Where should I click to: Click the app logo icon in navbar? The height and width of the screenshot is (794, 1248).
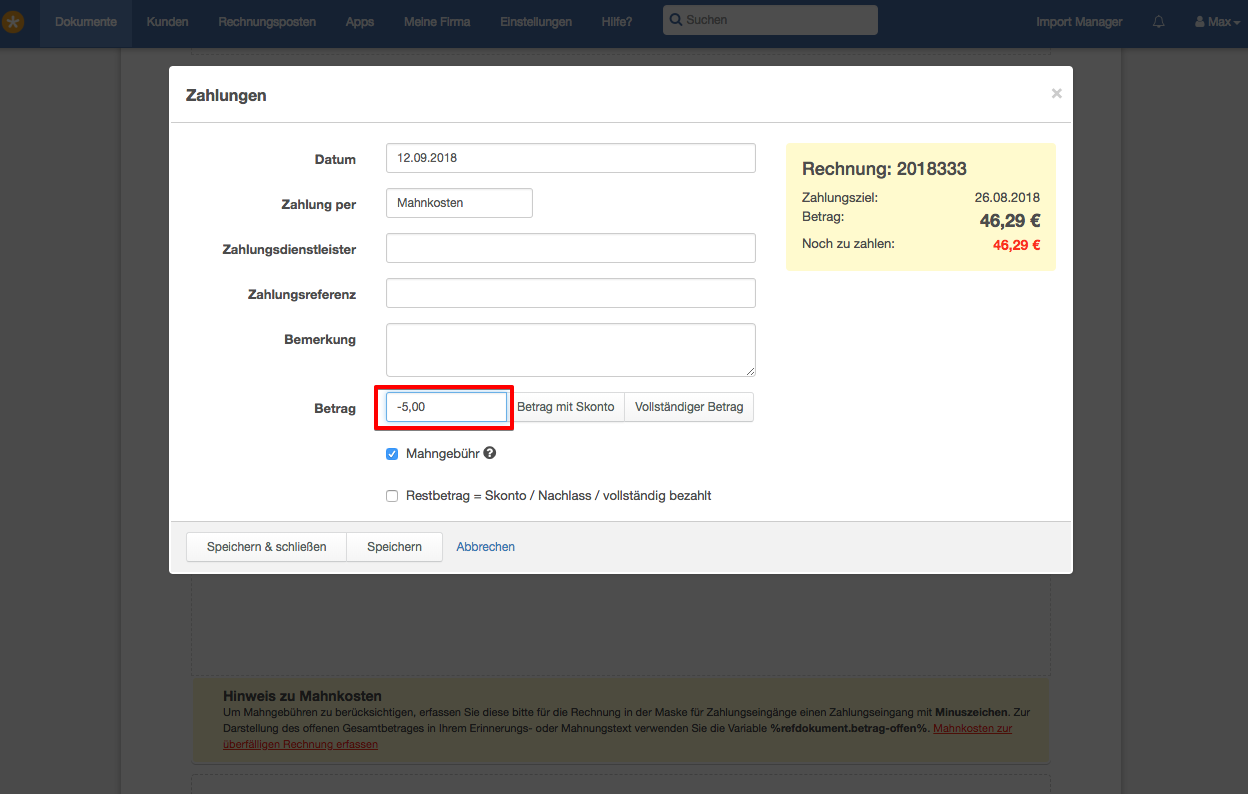[13, 22]
